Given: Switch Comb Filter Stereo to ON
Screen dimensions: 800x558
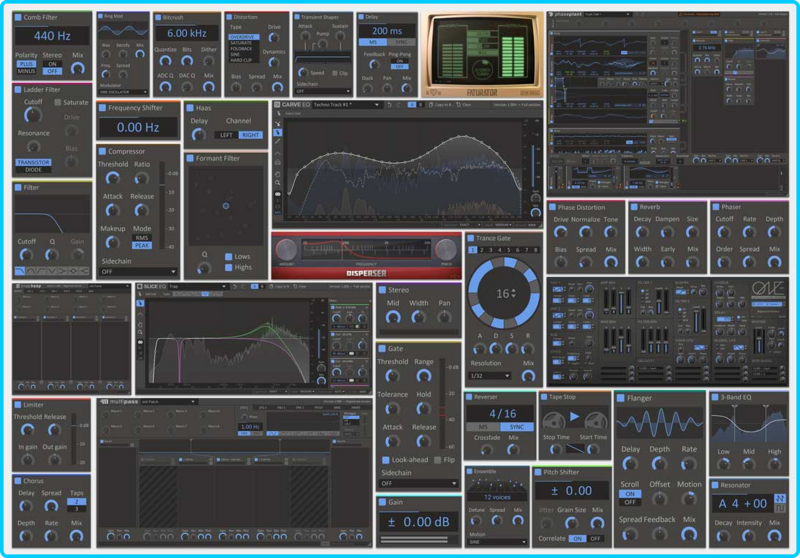Looking at the screenshot, I should pyautogui.click(x=52, y=64).
